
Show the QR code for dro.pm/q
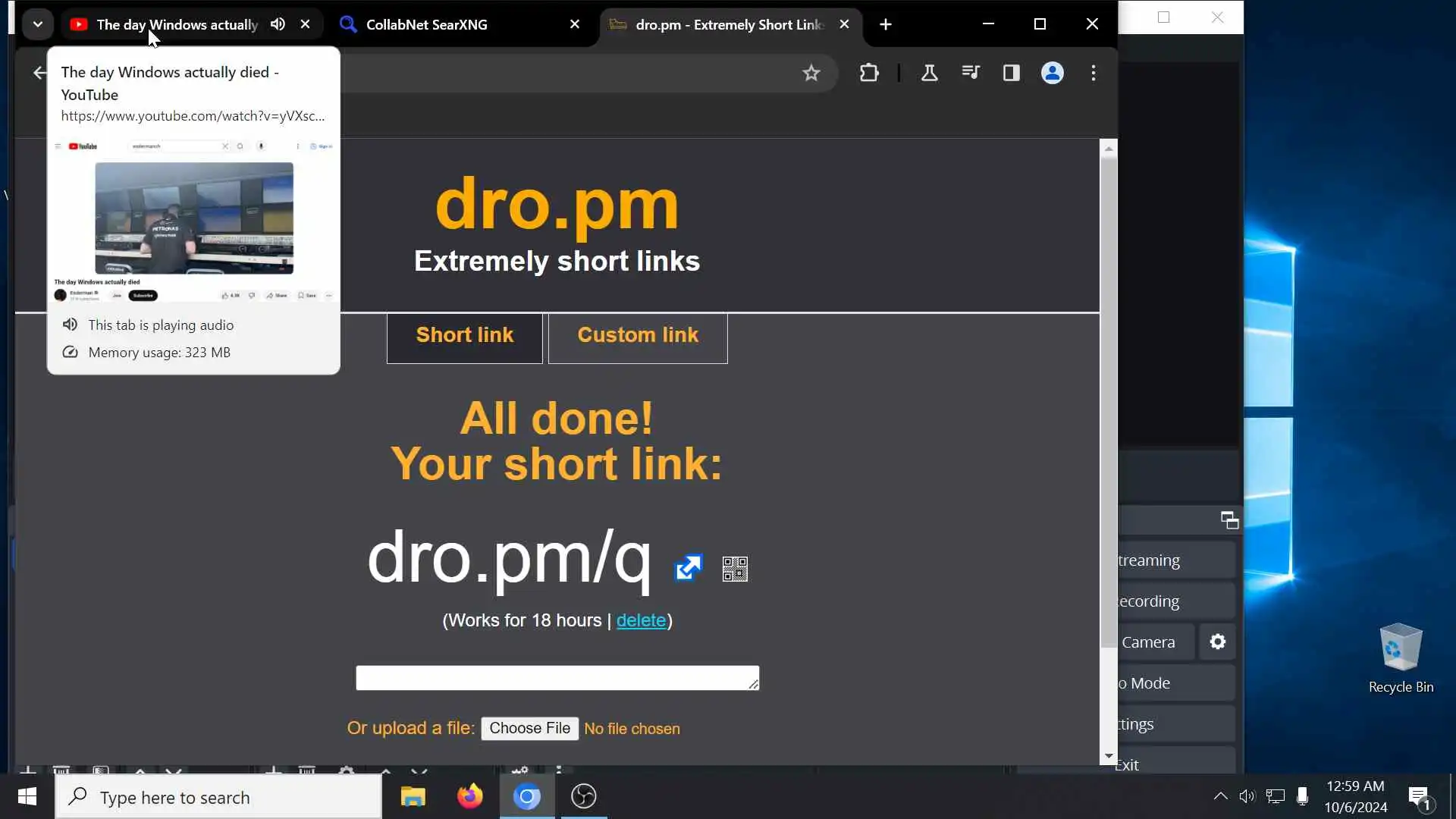click(x=734, y=569)
